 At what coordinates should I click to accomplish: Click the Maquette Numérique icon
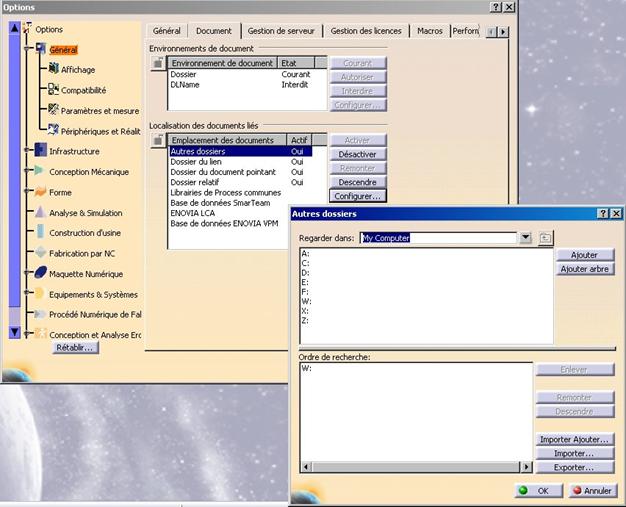(40, 273)
